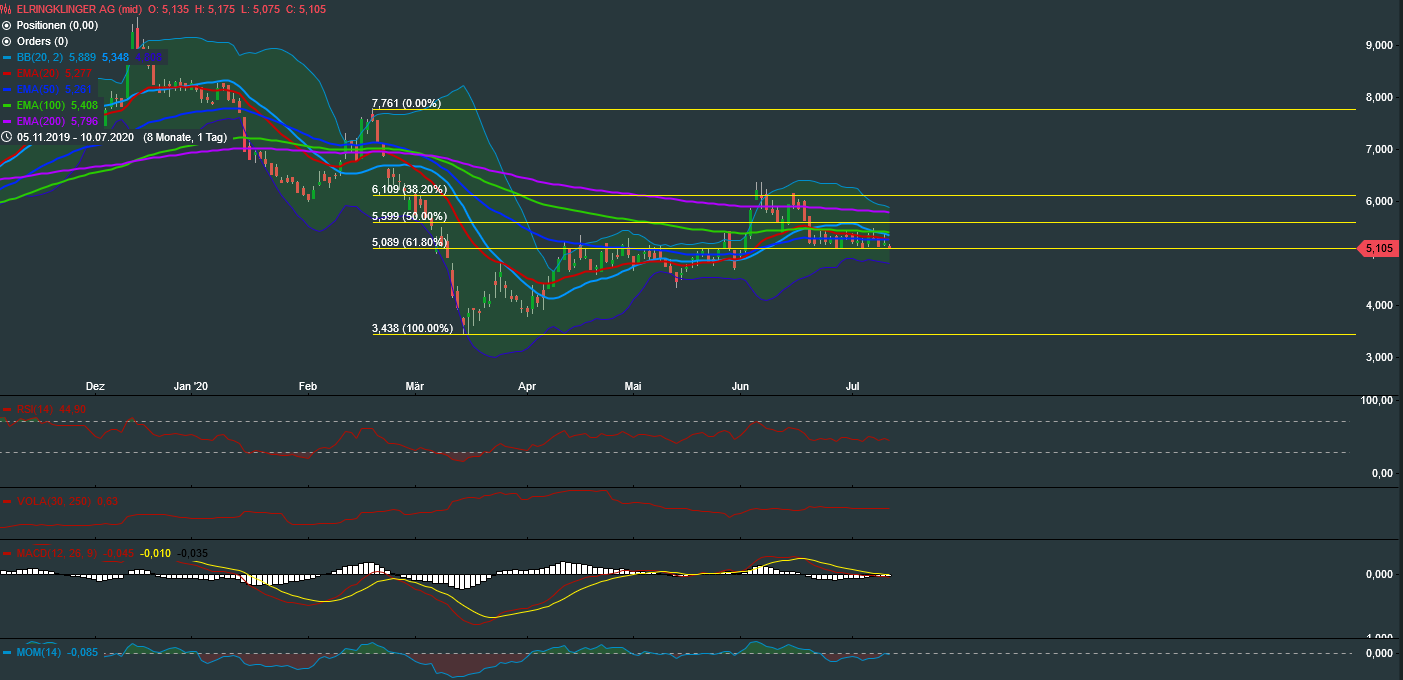1403x680 pixels.
Task: Select the EMA(20) indicator label
Action: click(39, 73)
